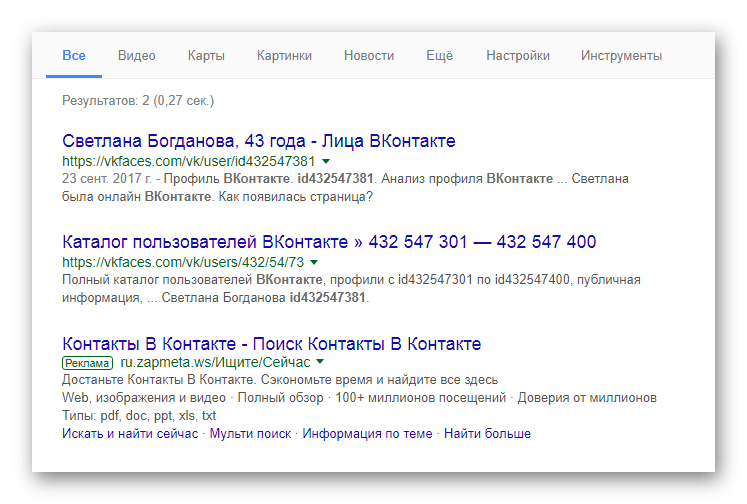The image size is (747, 504).
Task: Expand arrow next to ru.zapmeta.ws URL
Action: (321, 362)
